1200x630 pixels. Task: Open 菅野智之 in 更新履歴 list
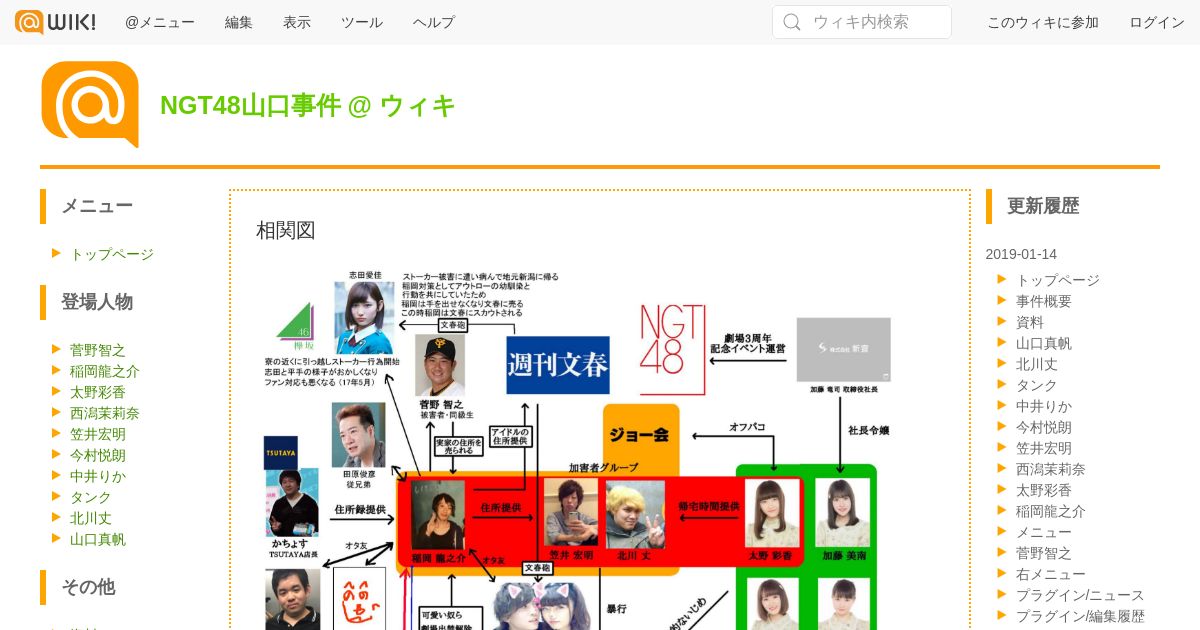pos(1044,553)
